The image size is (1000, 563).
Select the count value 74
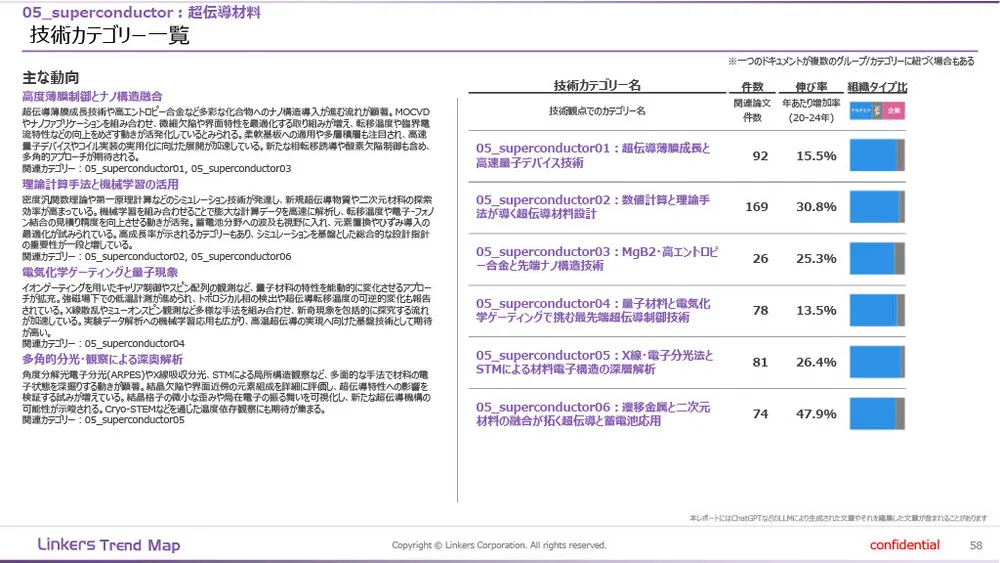click(760, 413)
